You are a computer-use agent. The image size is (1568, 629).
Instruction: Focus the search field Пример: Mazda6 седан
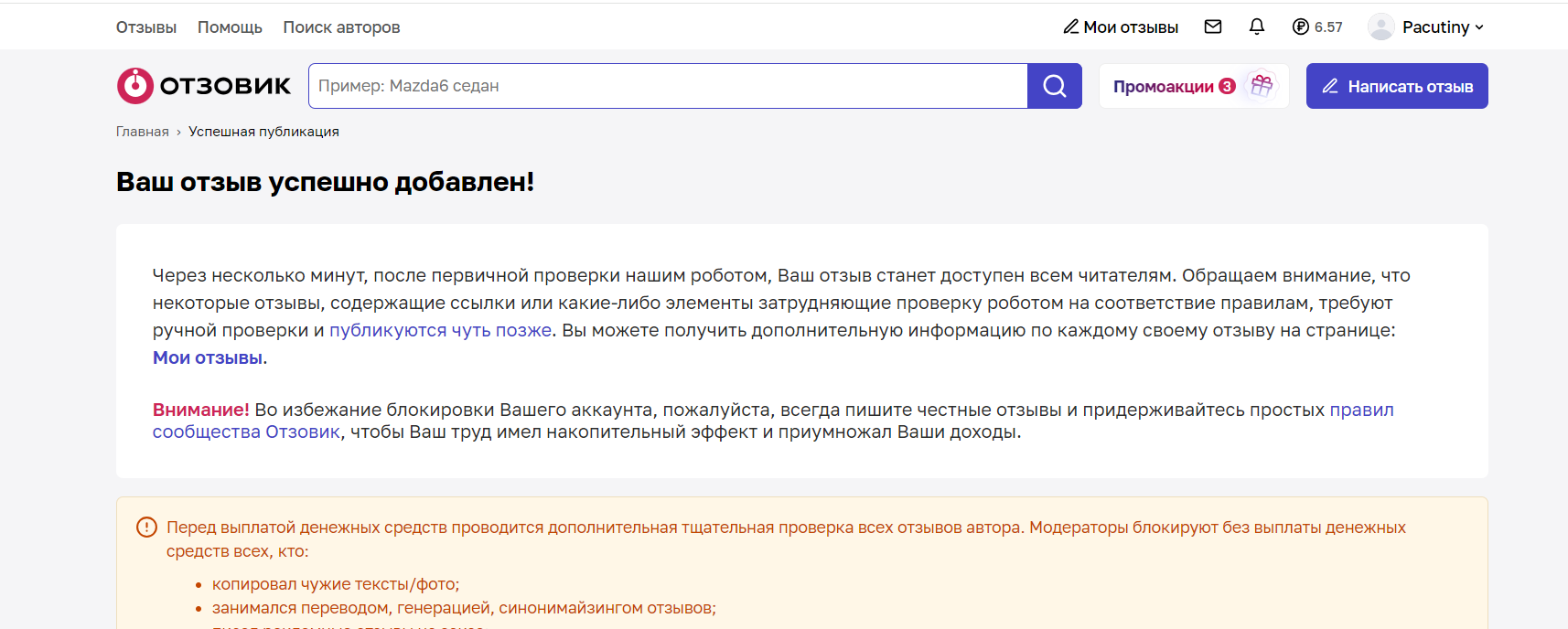[x=668, y=86]
